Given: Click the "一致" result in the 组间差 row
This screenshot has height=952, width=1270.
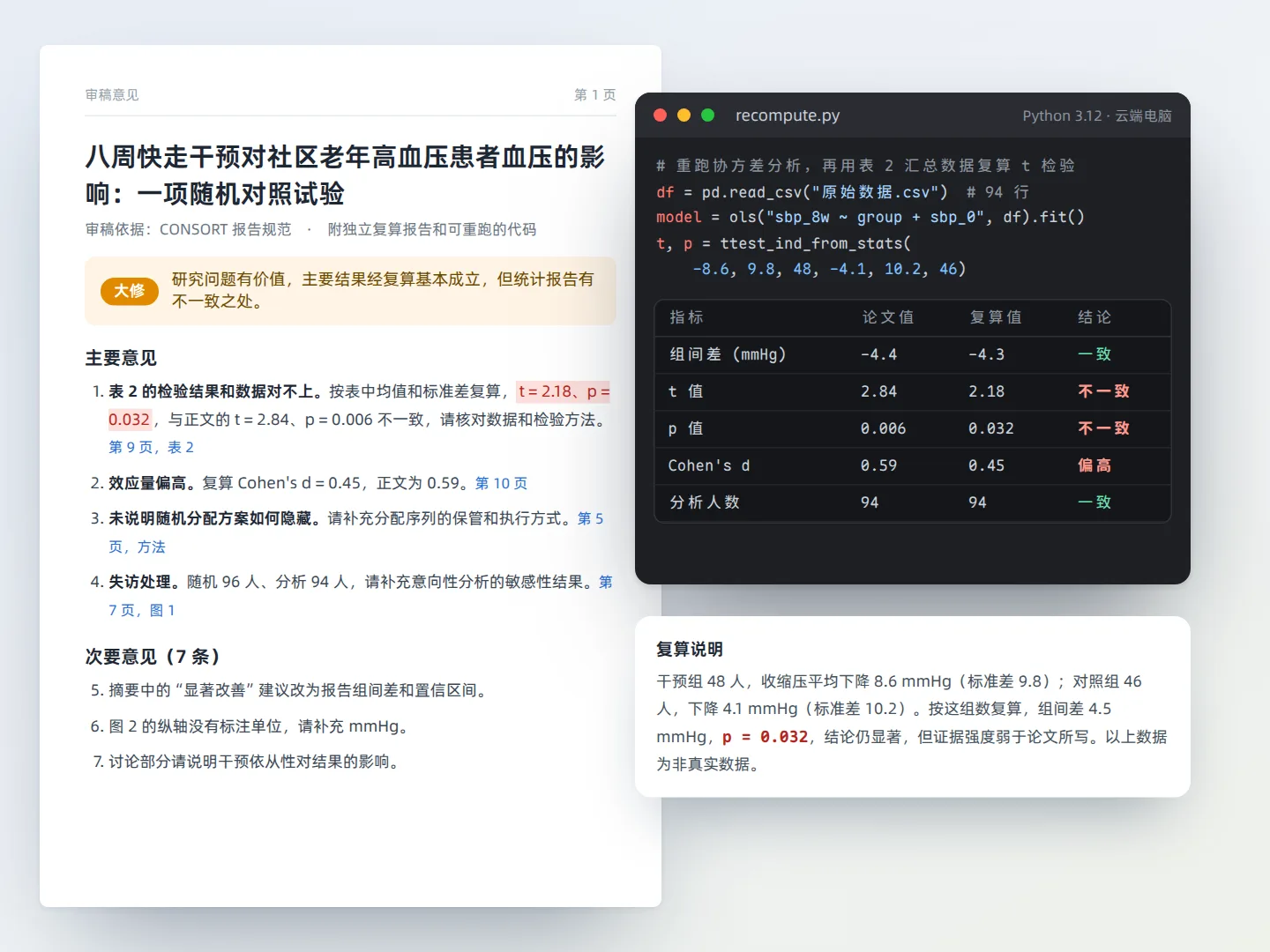Looking at the screenshot, I should (x=1094, y=354).
